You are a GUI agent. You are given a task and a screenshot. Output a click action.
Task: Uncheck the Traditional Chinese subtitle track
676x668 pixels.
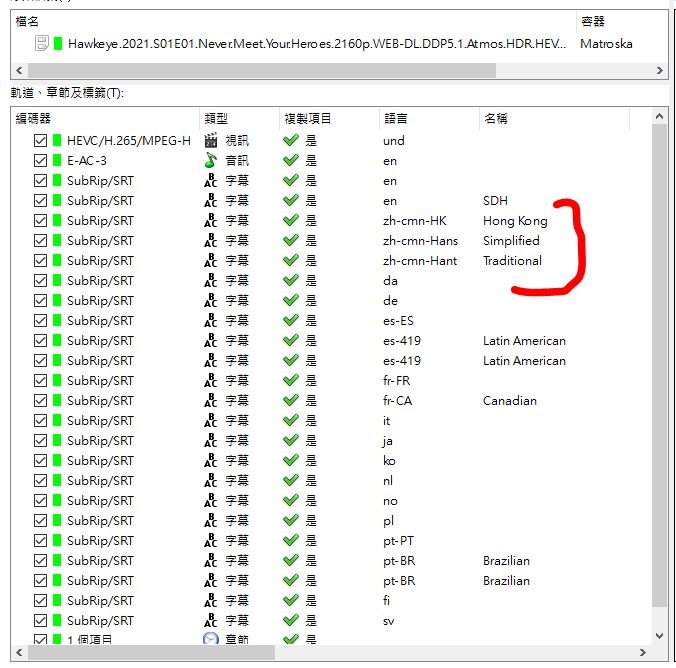pos(41,260)
